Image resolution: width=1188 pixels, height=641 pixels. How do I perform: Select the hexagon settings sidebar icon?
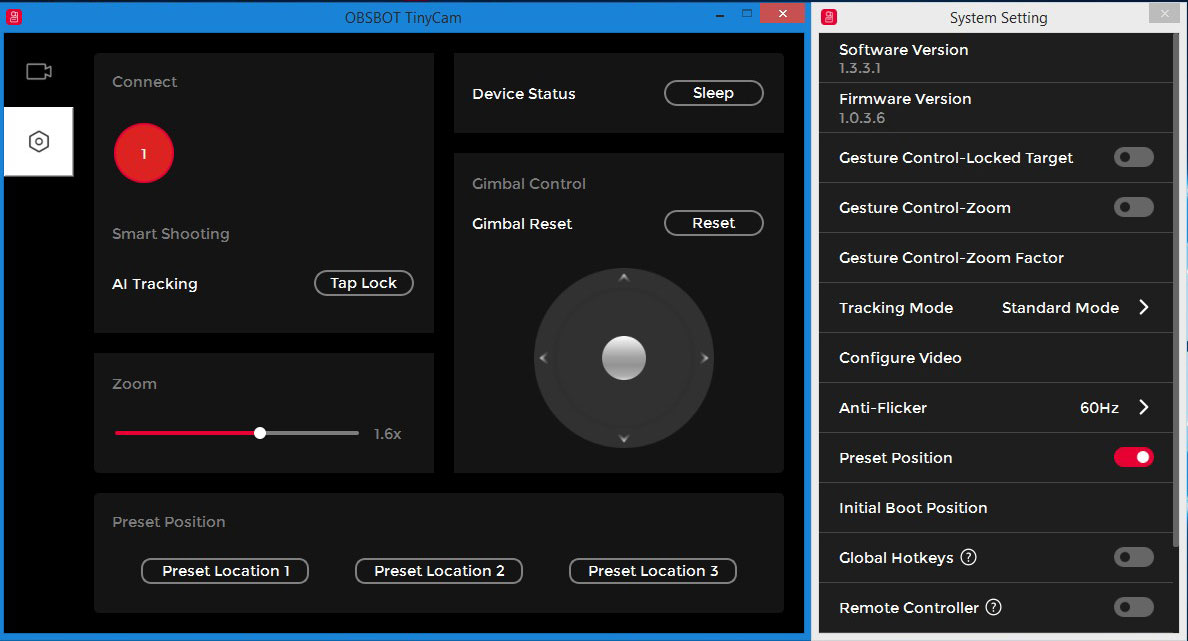(x=39, y=142)
